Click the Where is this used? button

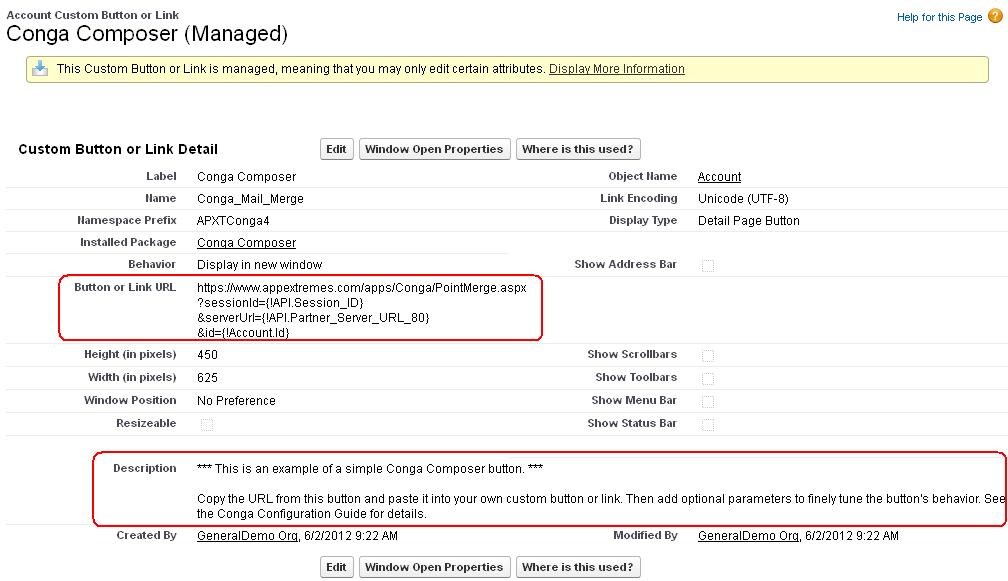[577, 148]
